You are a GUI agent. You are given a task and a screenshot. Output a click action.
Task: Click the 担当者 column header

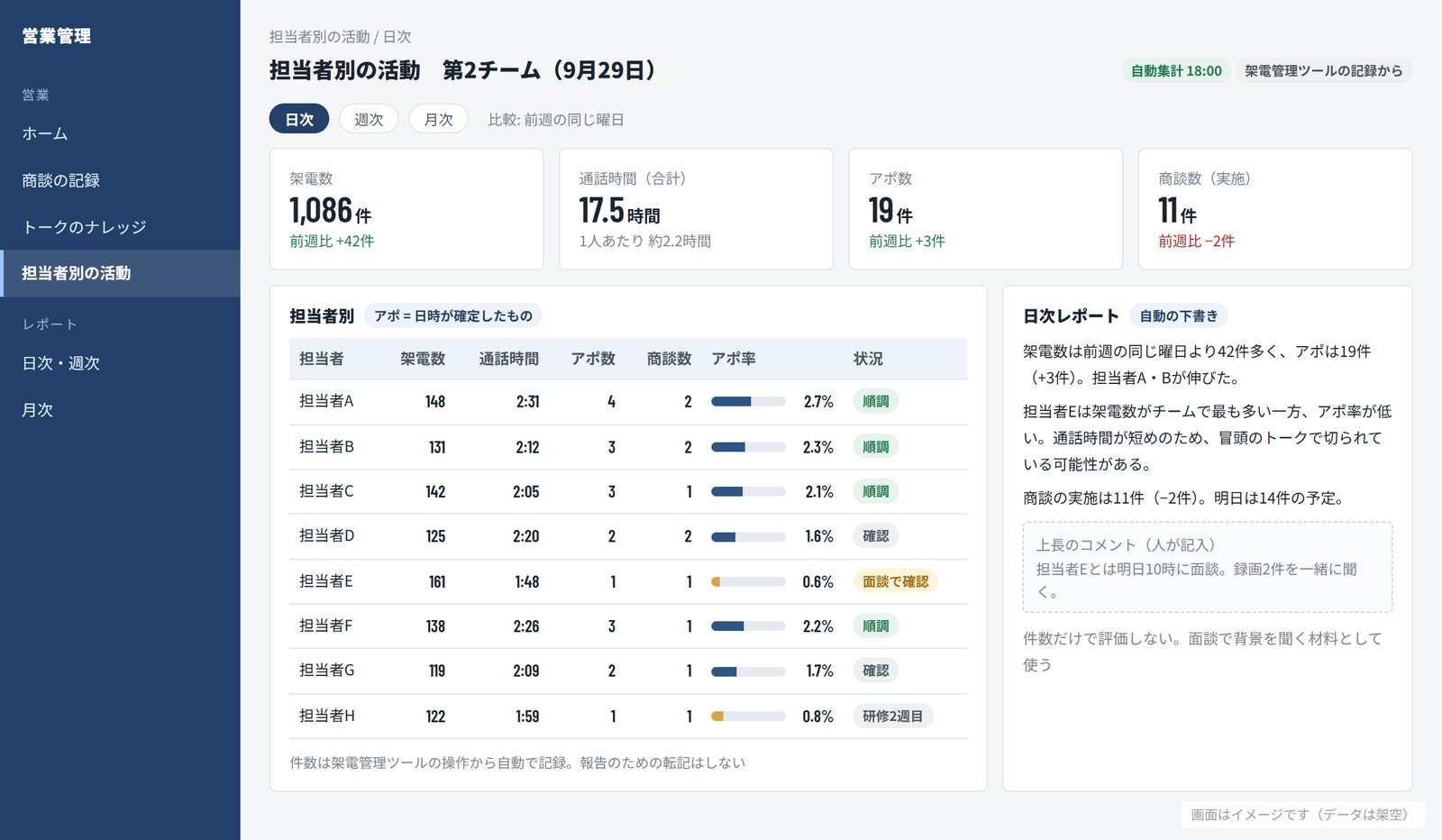[322, 359]
